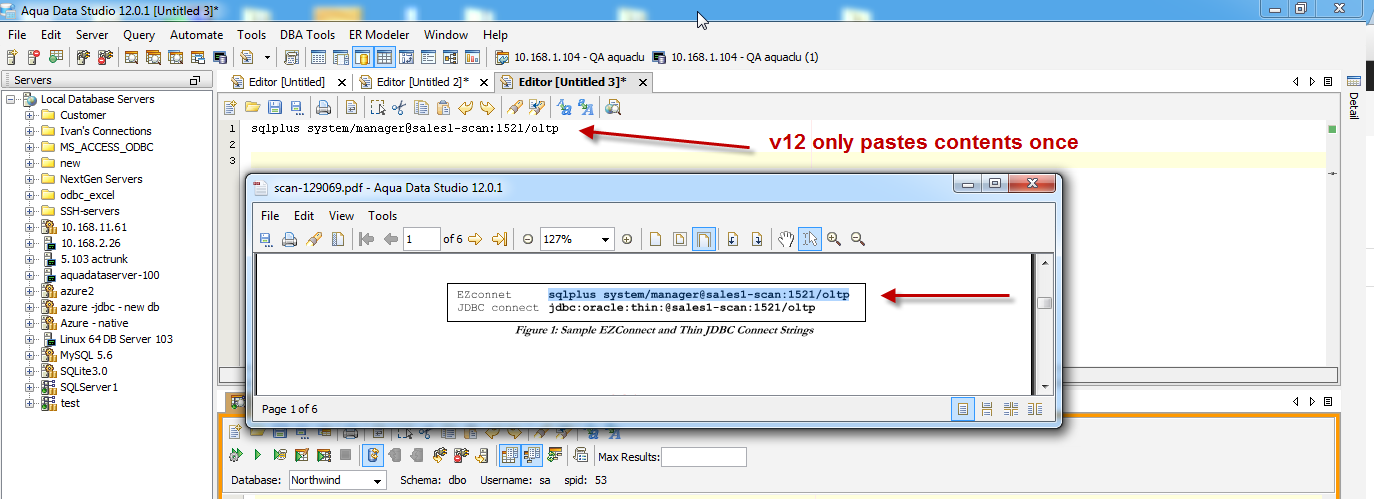Expand the MySQL 5.6 server node
This screenshot has height=499, width=1374.
pos(30,355)
